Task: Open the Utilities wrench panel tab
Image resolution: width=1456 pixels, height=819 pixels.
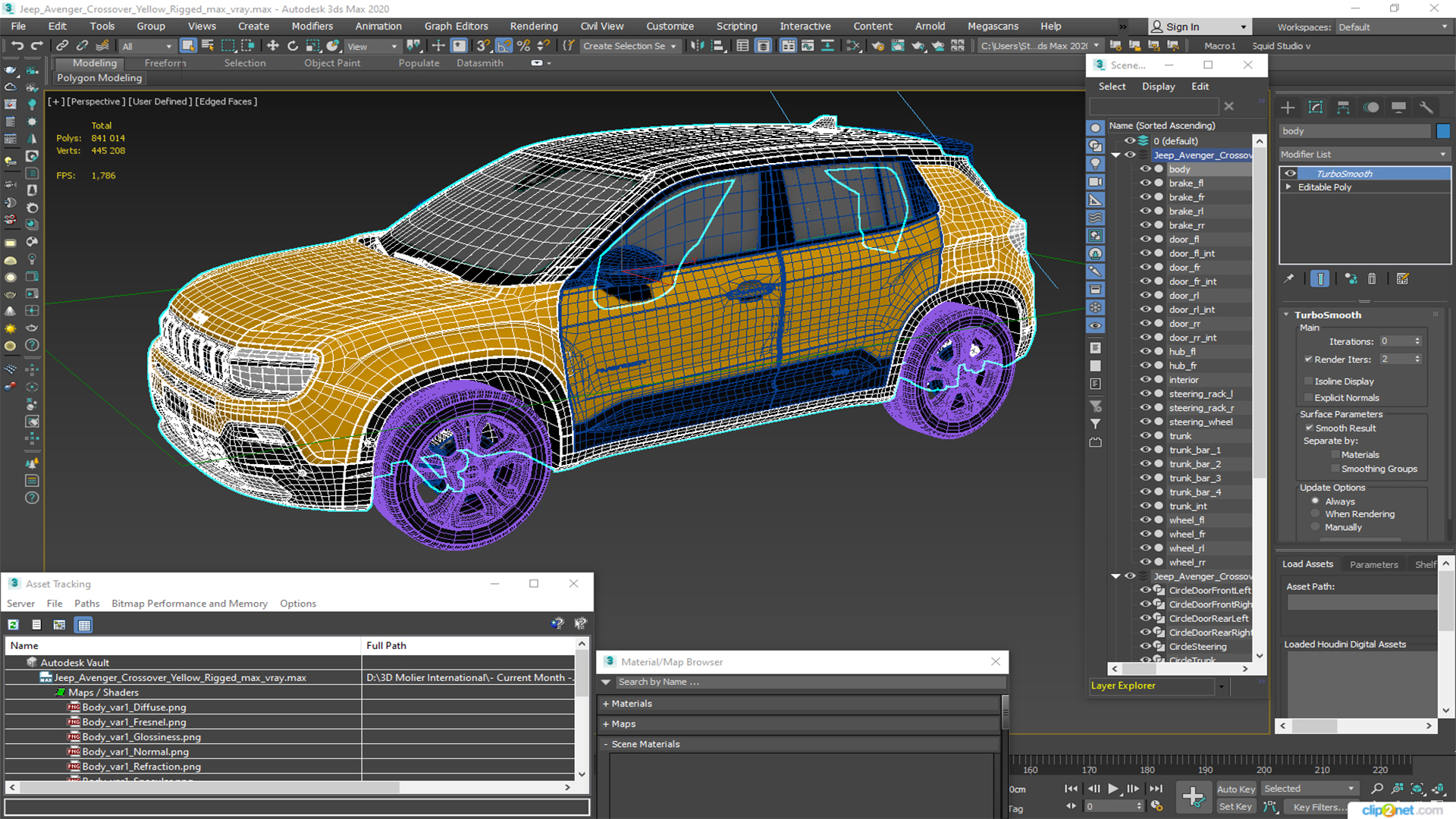Action: point(1426,107)
